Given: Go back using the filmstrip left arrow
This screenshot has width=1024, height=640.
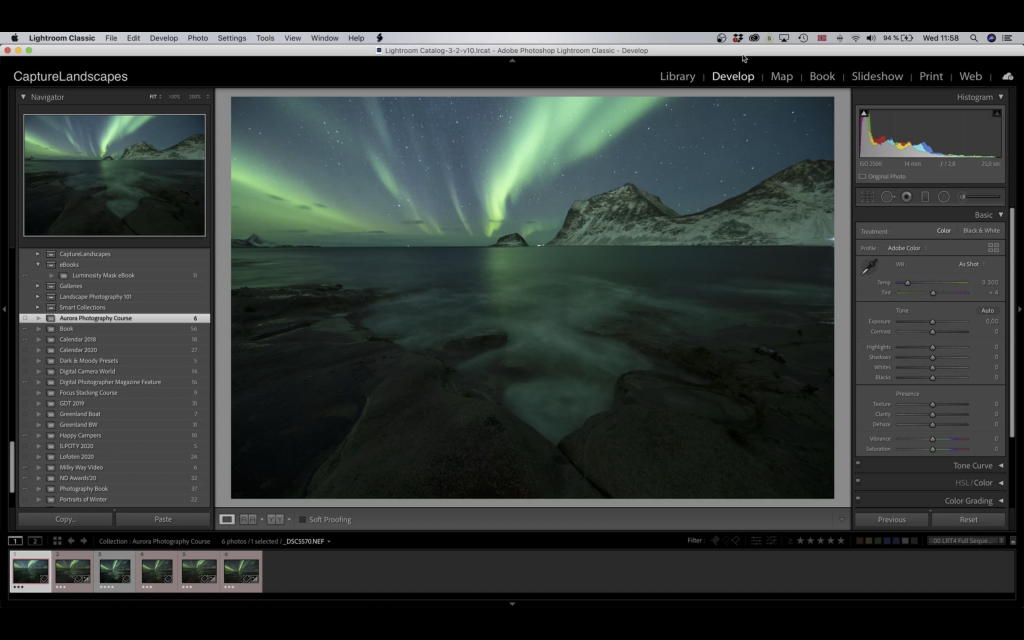Looking at the screenshot, I should point(71,541).
